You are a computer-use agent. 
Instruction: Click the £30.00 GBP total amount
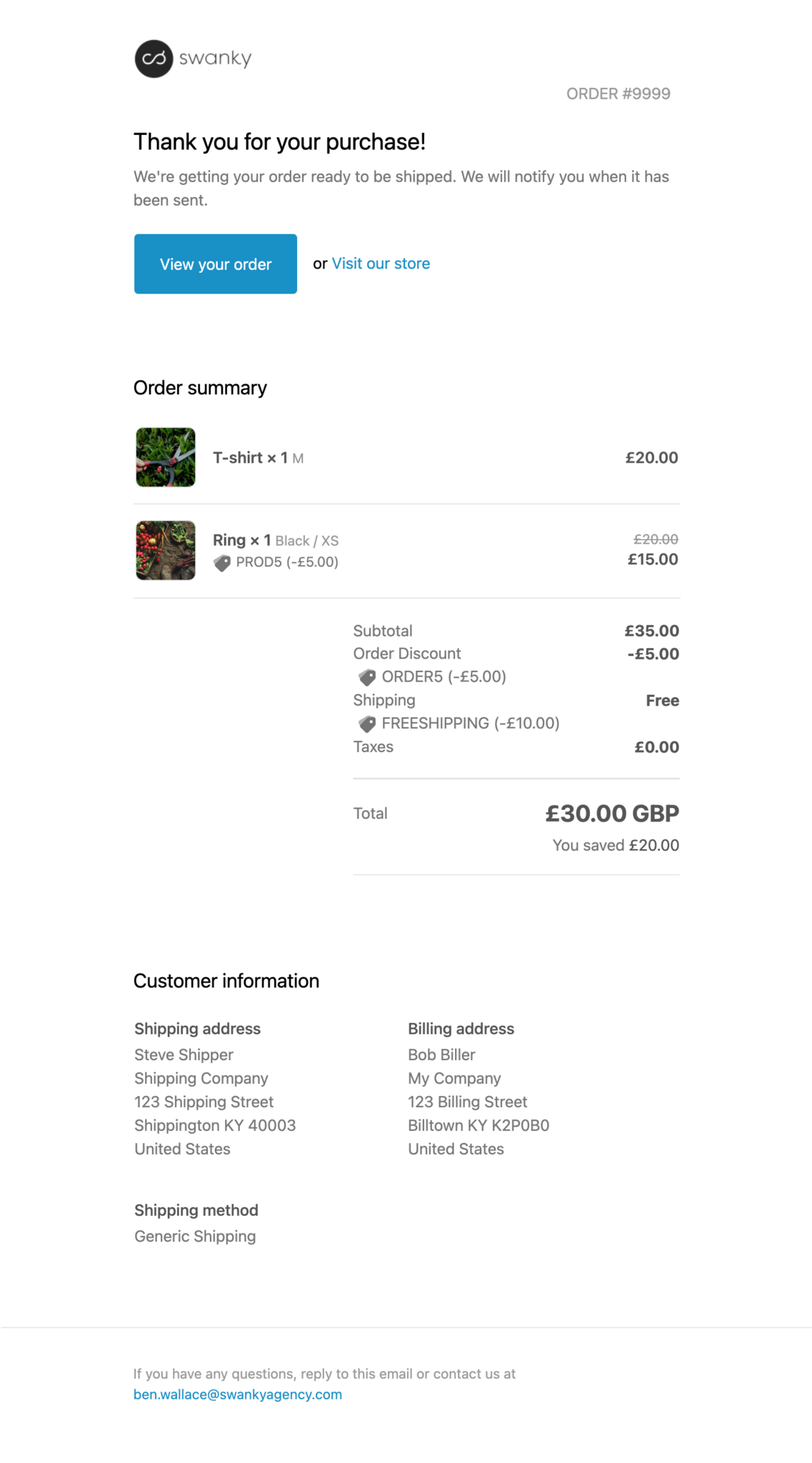pyautogui.click(x=612, y=813)
